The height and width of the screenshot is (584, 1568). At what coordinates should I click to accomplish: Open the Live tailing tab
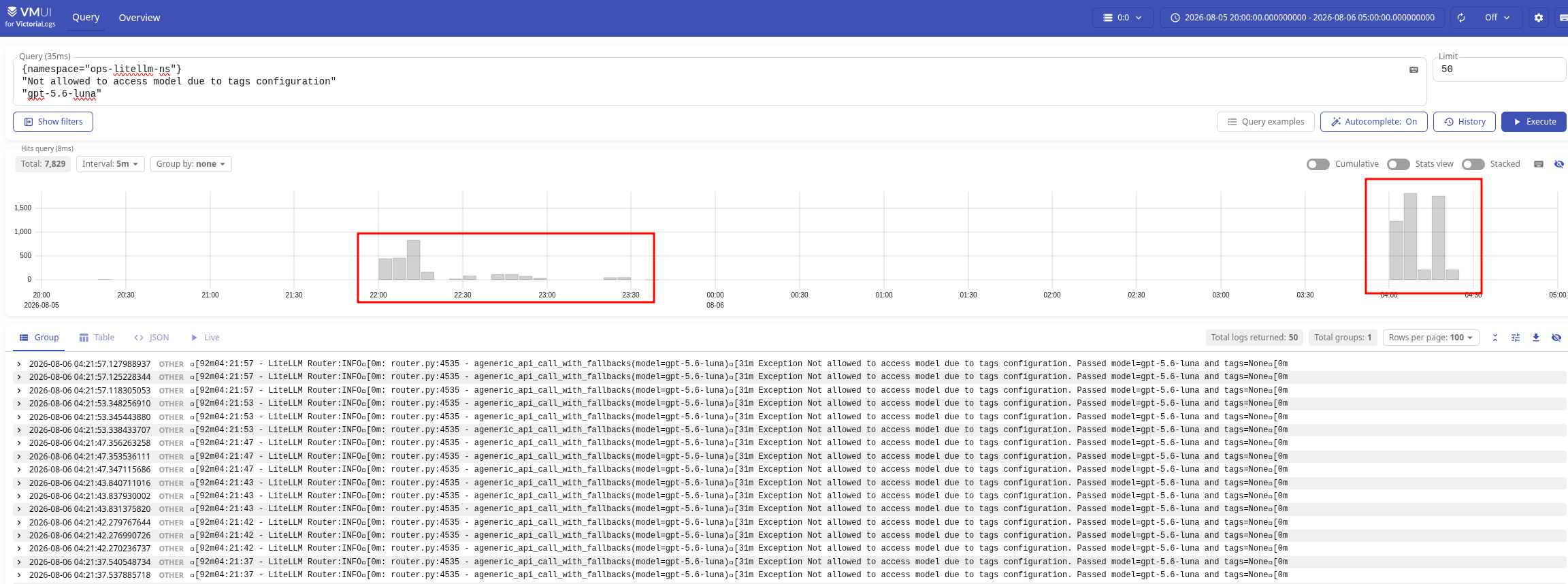[x=205, y=338]
